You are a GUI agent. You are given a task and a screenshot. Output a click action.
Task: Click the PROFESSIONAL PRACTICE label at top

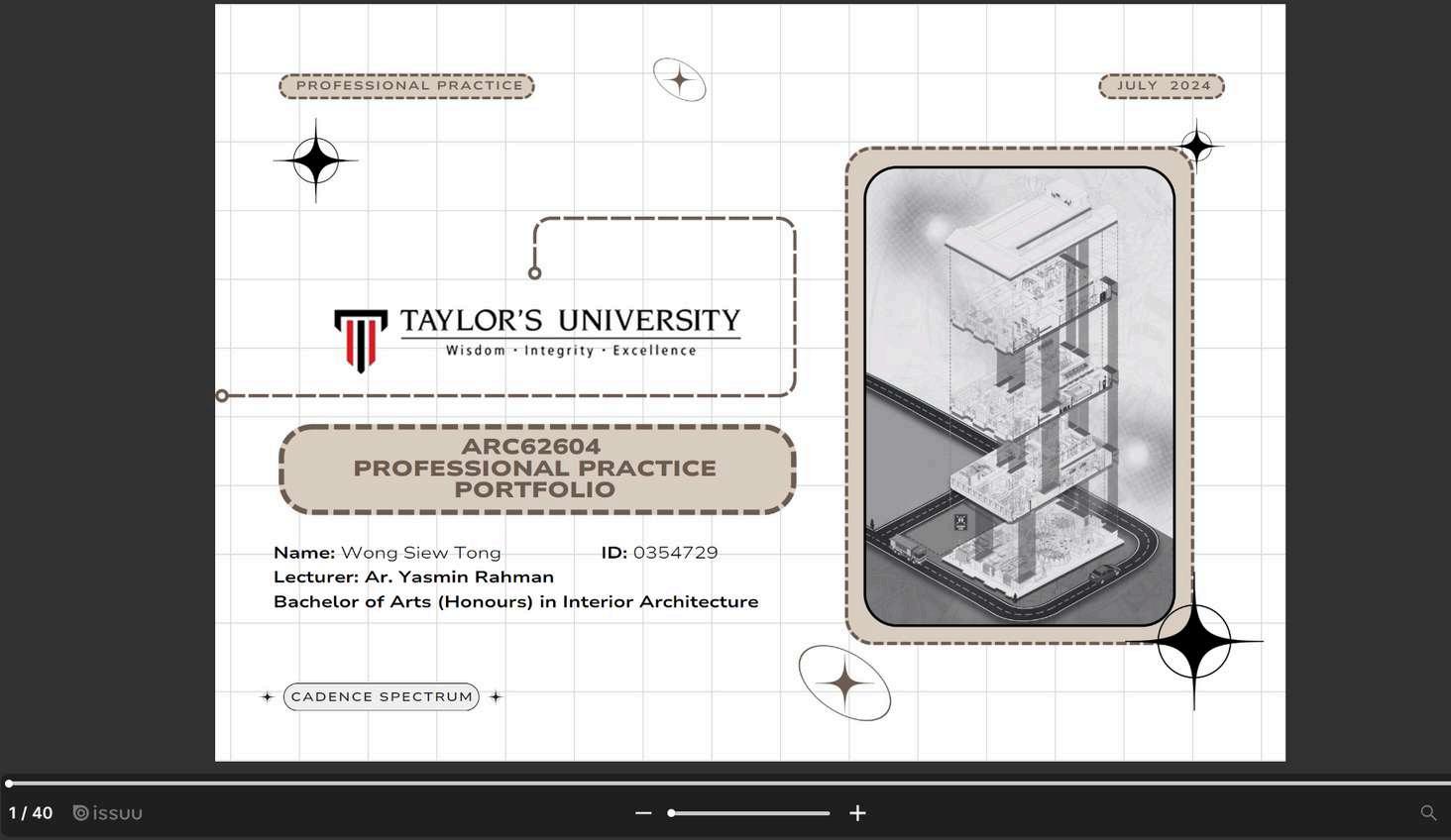407,86
